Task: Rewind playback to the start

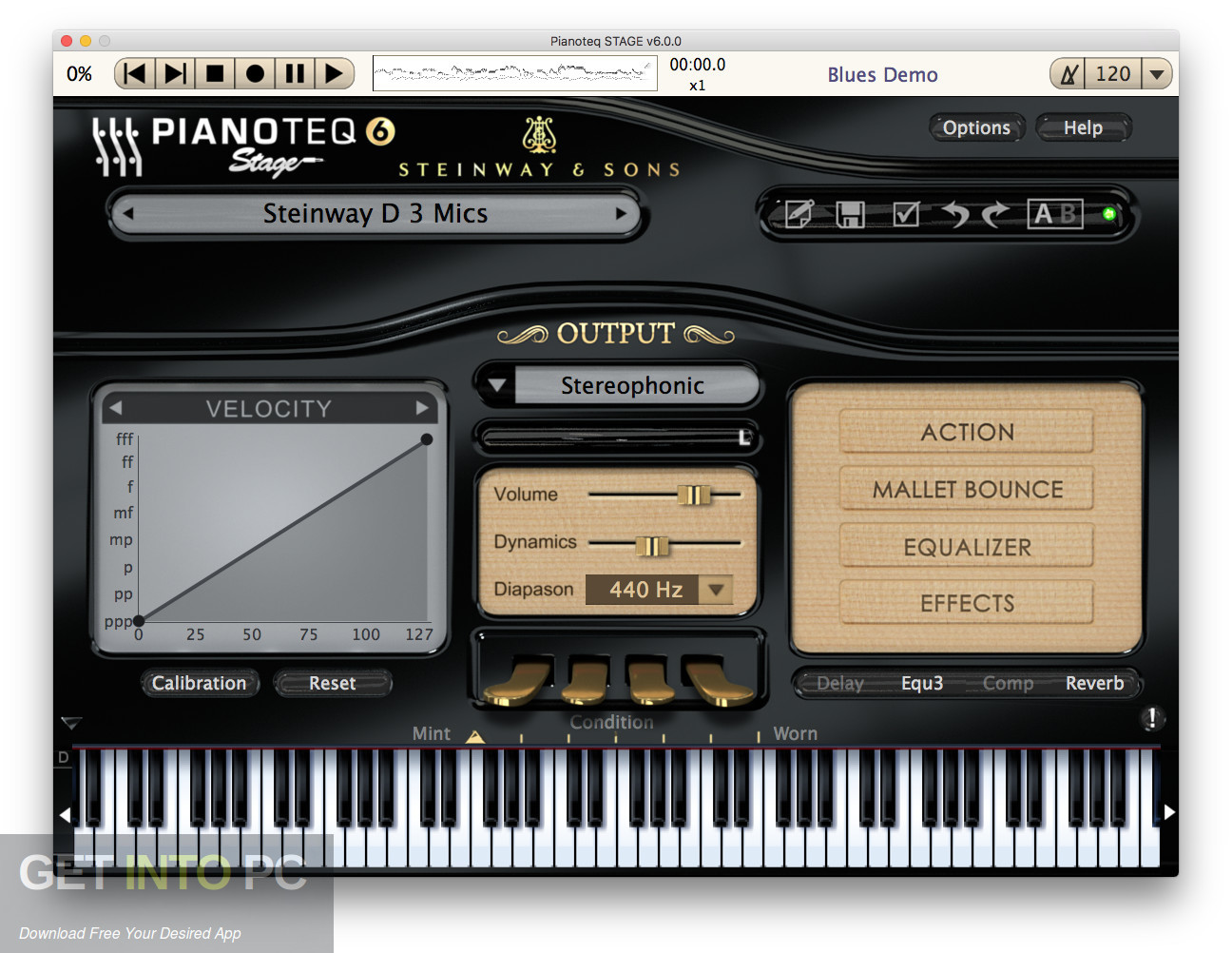Action: (135, 73)
